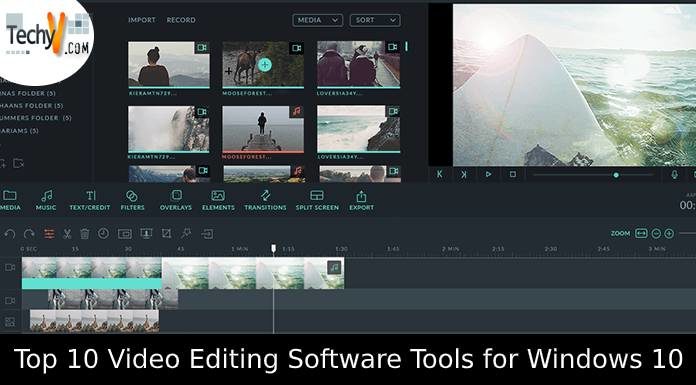Click the magic wand tool
Image resolution: width=696 pixels, height=385 pixels.
click(x=186, y=233)
